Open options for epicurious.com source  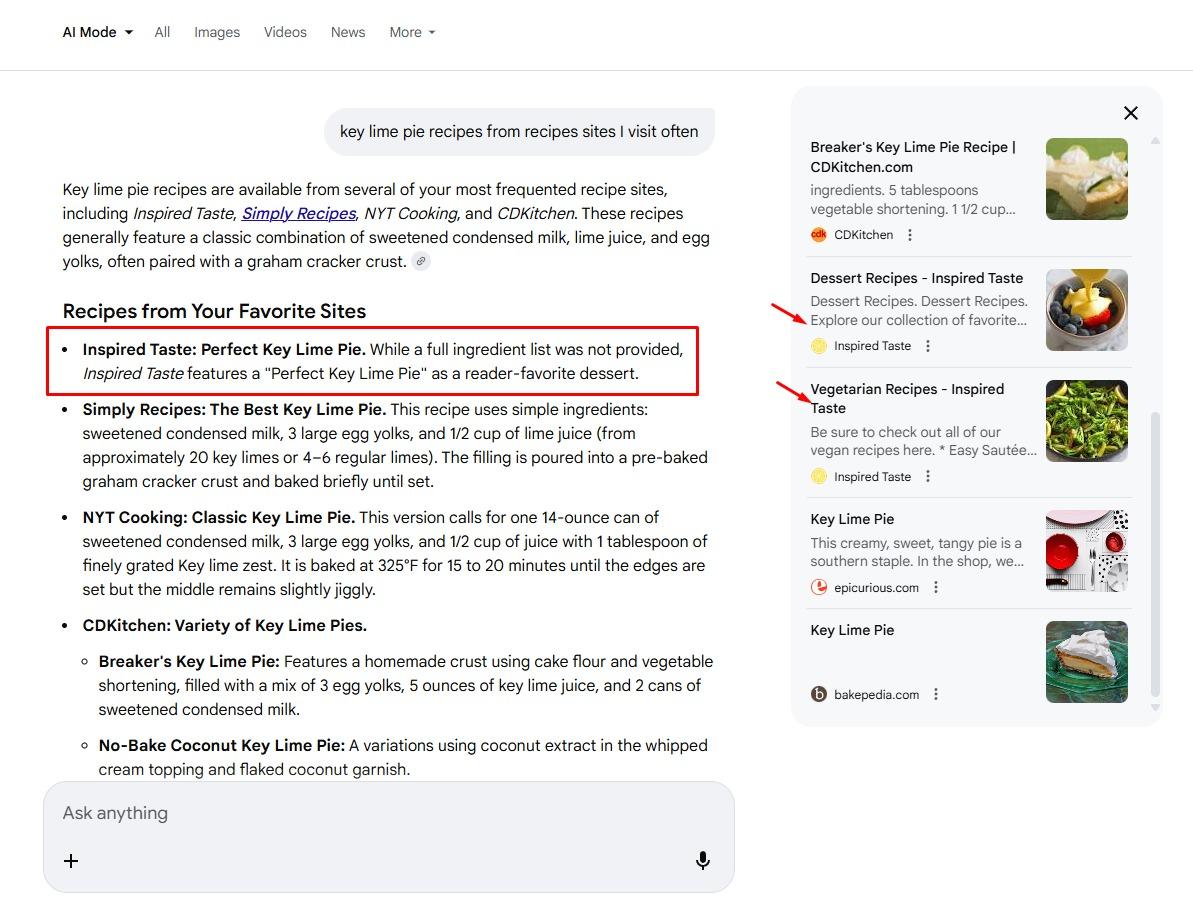936,587
